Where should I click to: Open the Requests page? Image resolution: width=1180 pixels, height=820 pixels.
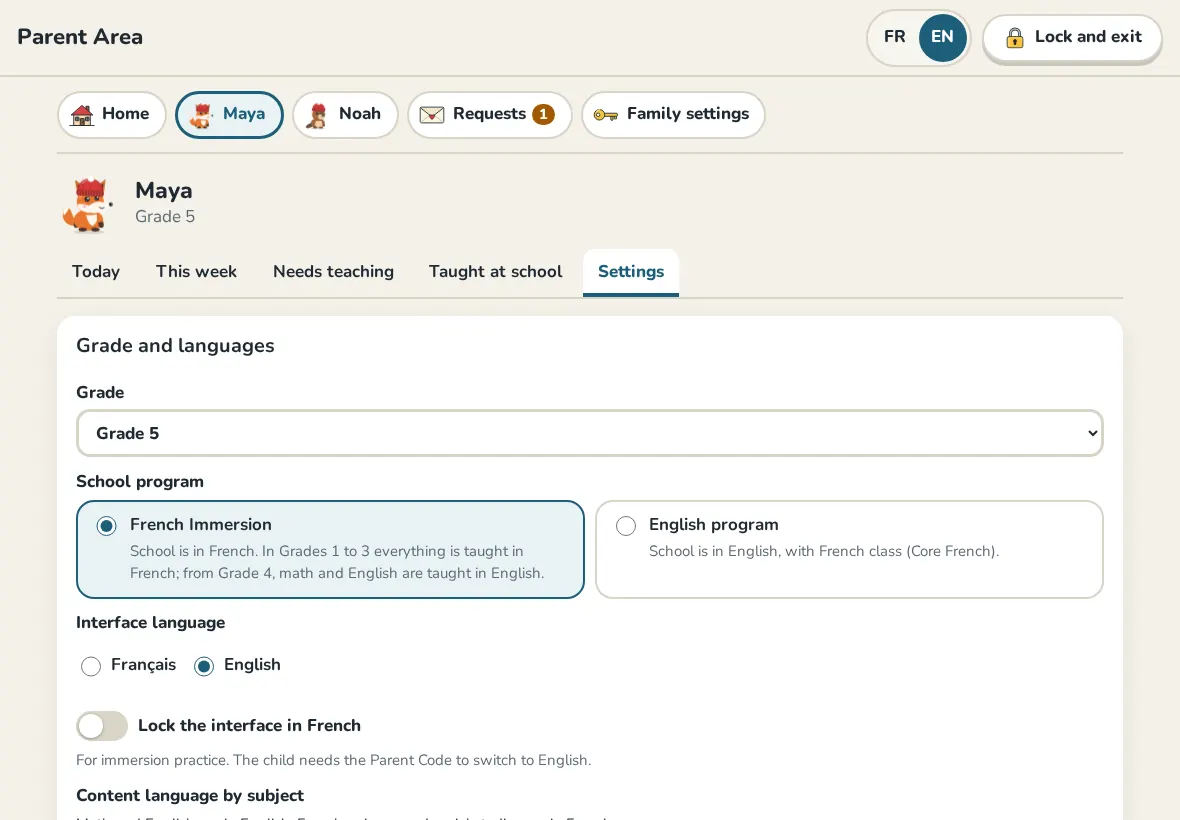click(489, 114)
